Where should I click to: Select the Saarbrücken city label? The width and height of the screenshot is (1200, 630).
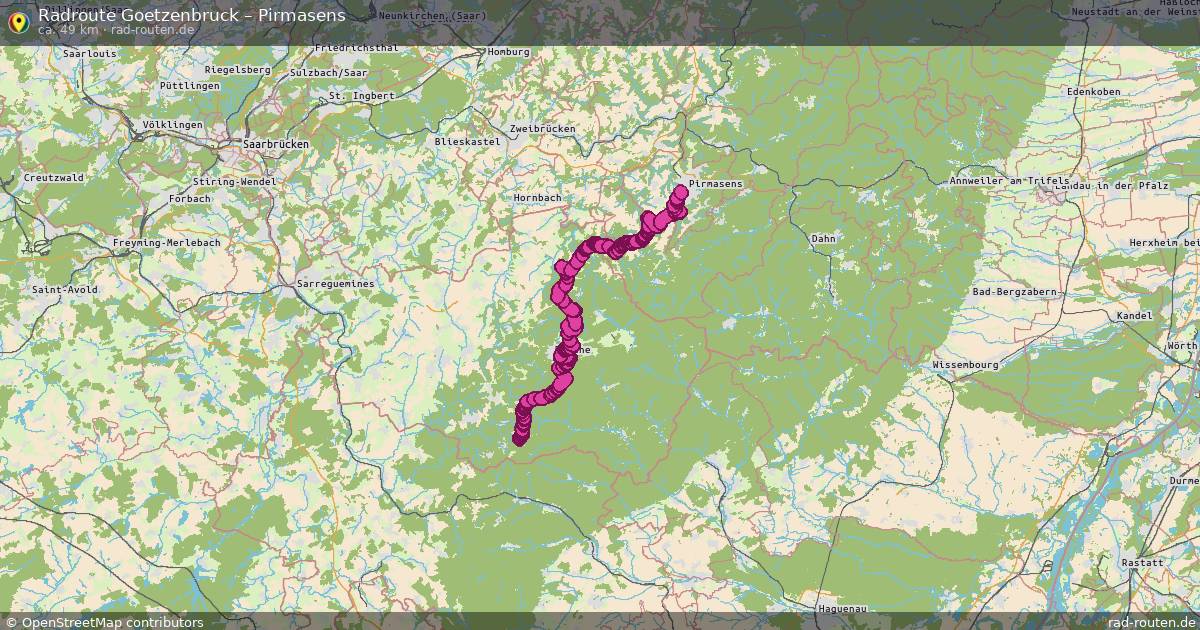click(x=276, y=144)
